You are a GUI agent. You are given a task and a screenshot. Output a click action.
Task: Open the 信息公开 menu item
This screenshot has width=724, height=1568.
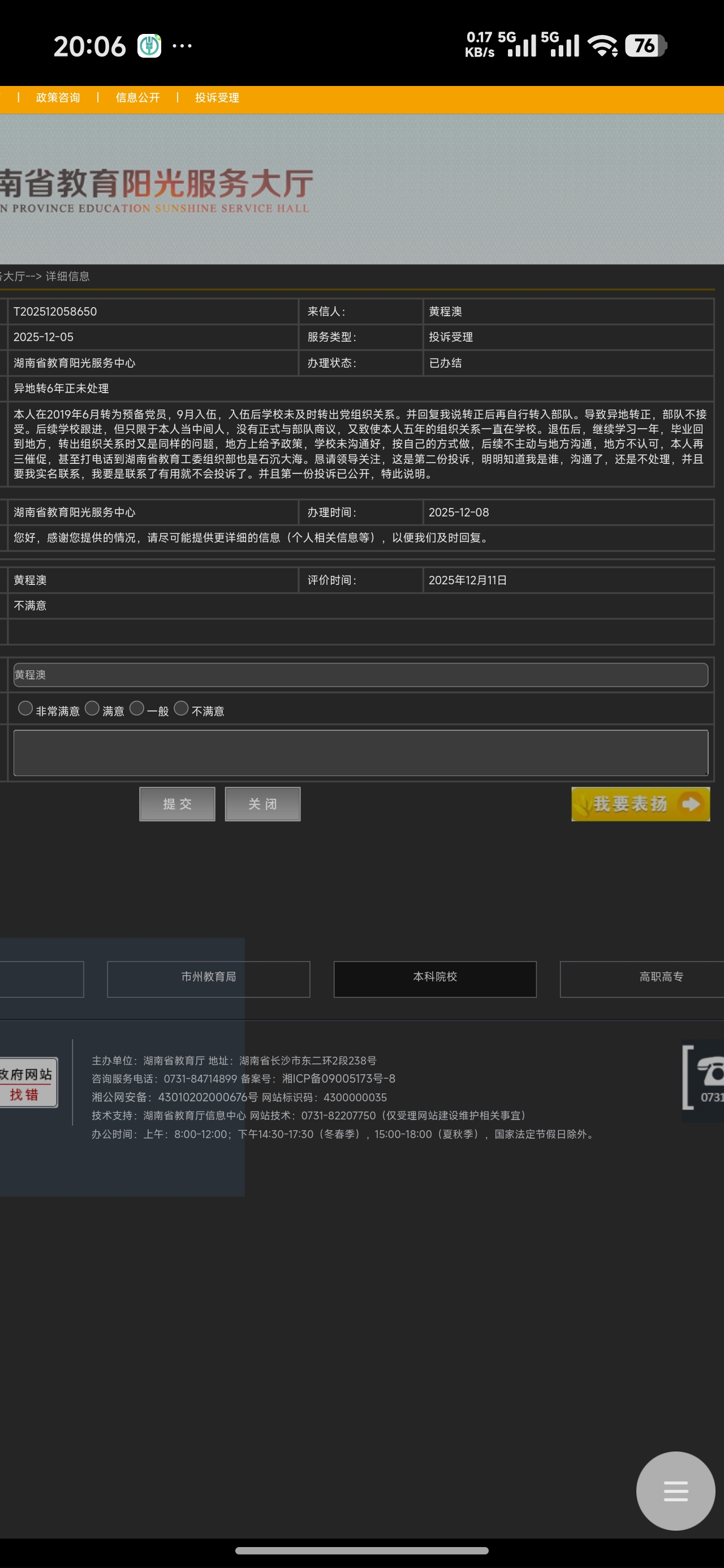[x=137, y=97]
